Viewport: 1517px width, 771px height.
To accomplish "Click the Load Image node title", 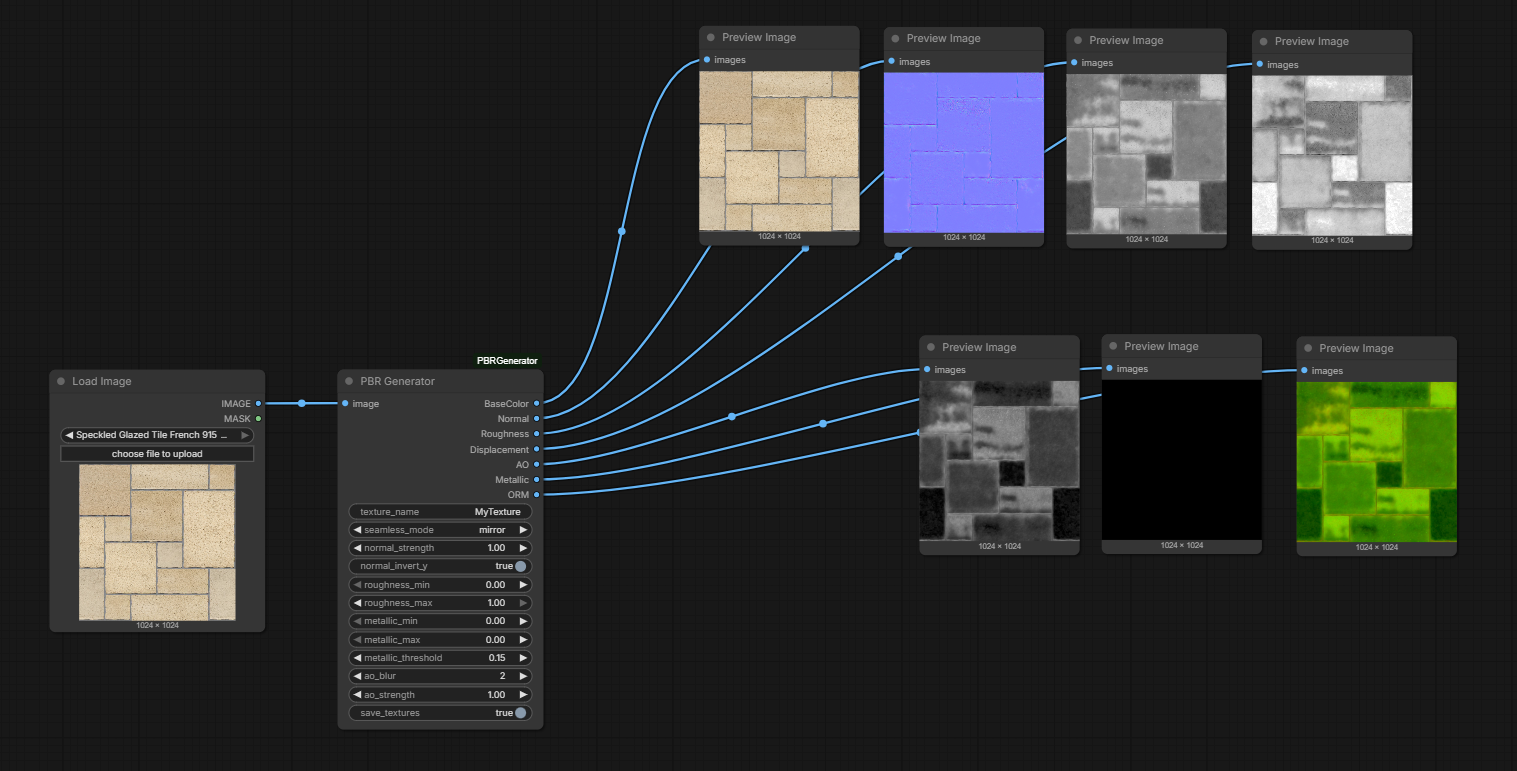I will [x=101, y=381].
